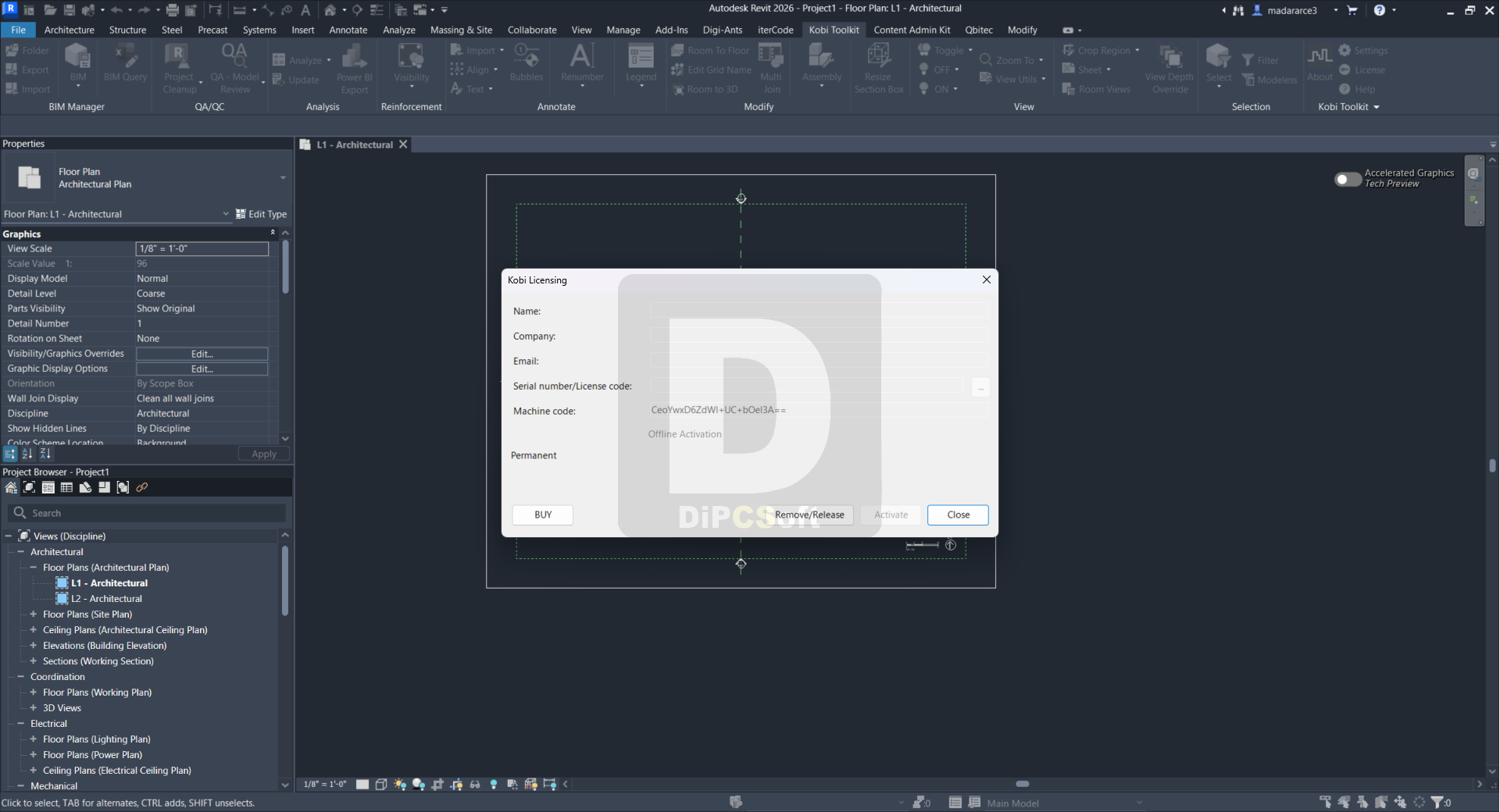Click the Help item in Kobi Toolkit panel

click(1358, 89)
